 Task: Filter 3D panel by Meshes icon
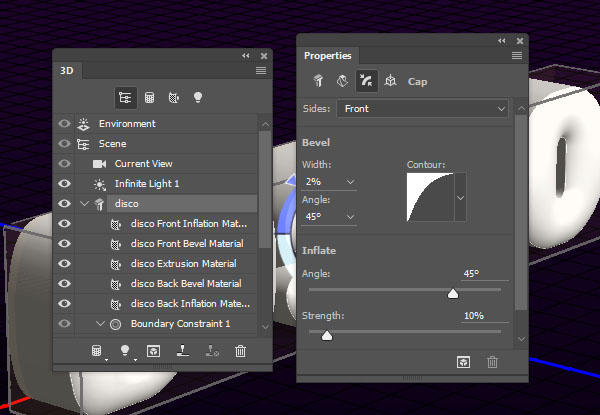pos(149,98)
